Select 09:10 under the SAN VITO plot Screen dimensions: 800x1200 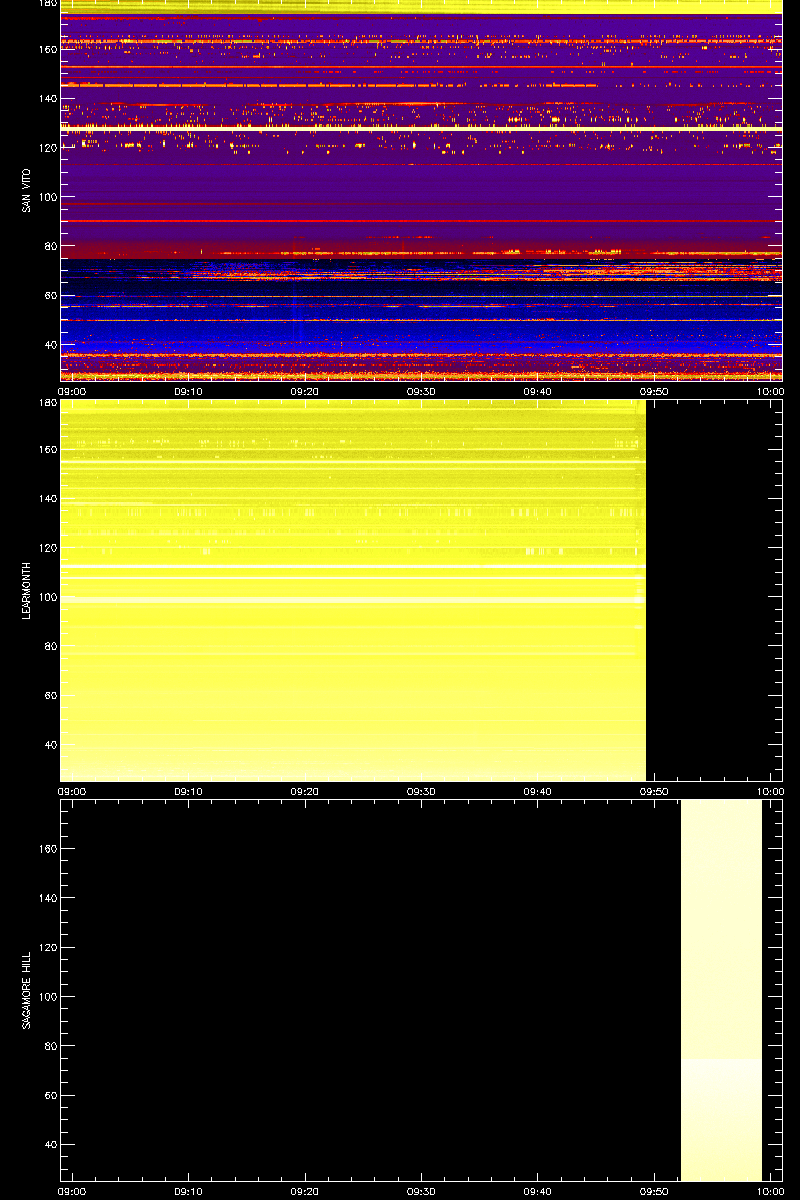(x=189, y=392)
